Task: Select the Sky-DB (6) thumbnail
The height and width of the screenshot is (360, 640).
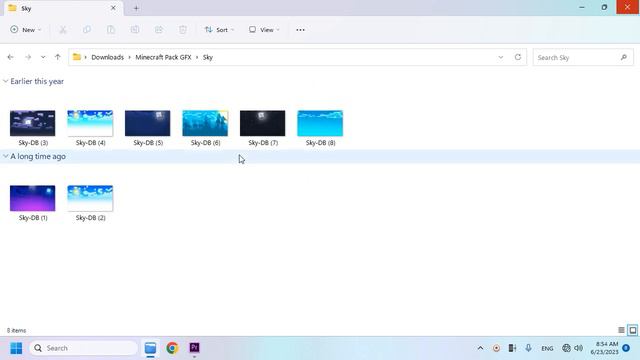Action: 205,123
